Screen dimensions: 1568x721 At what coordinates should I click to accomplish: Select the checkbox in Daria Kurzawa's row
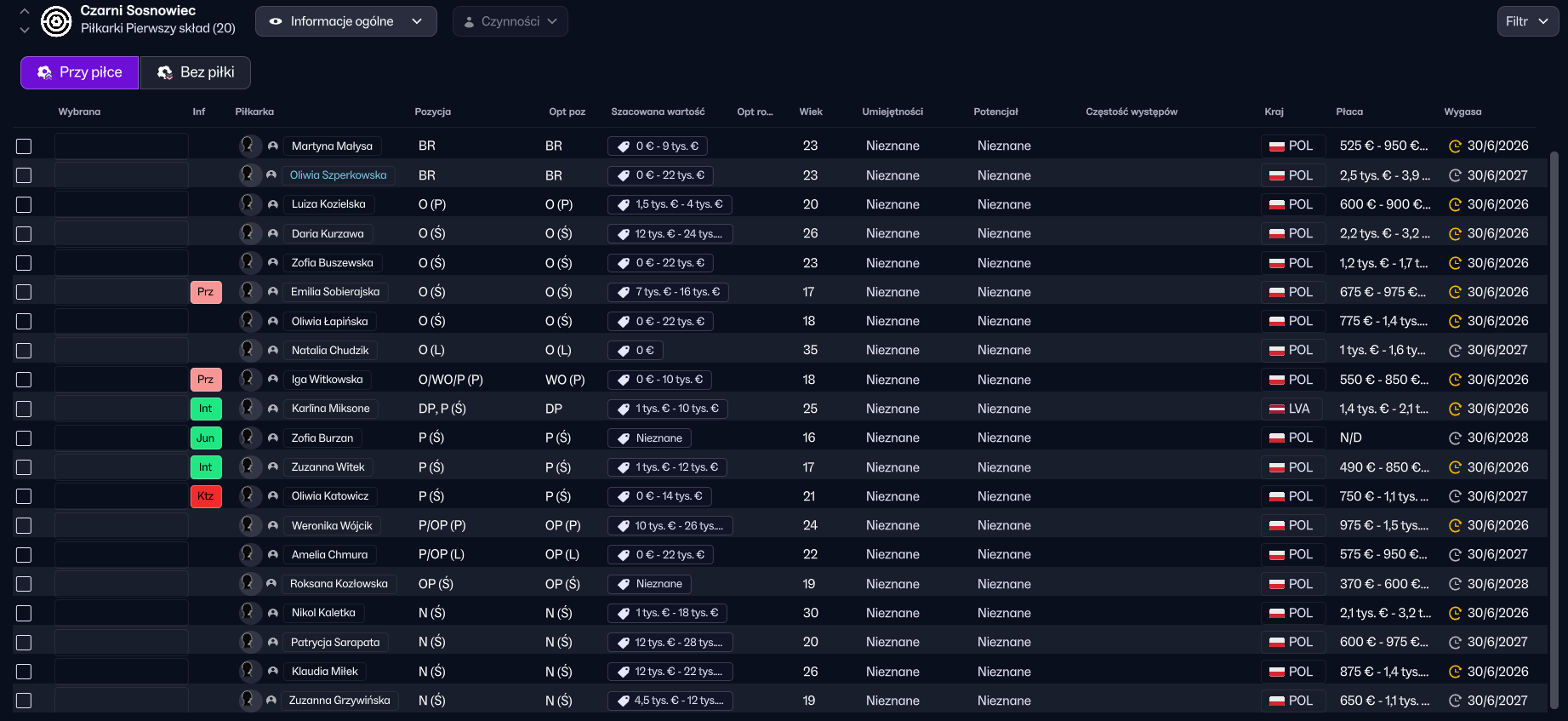pos(24,234)
